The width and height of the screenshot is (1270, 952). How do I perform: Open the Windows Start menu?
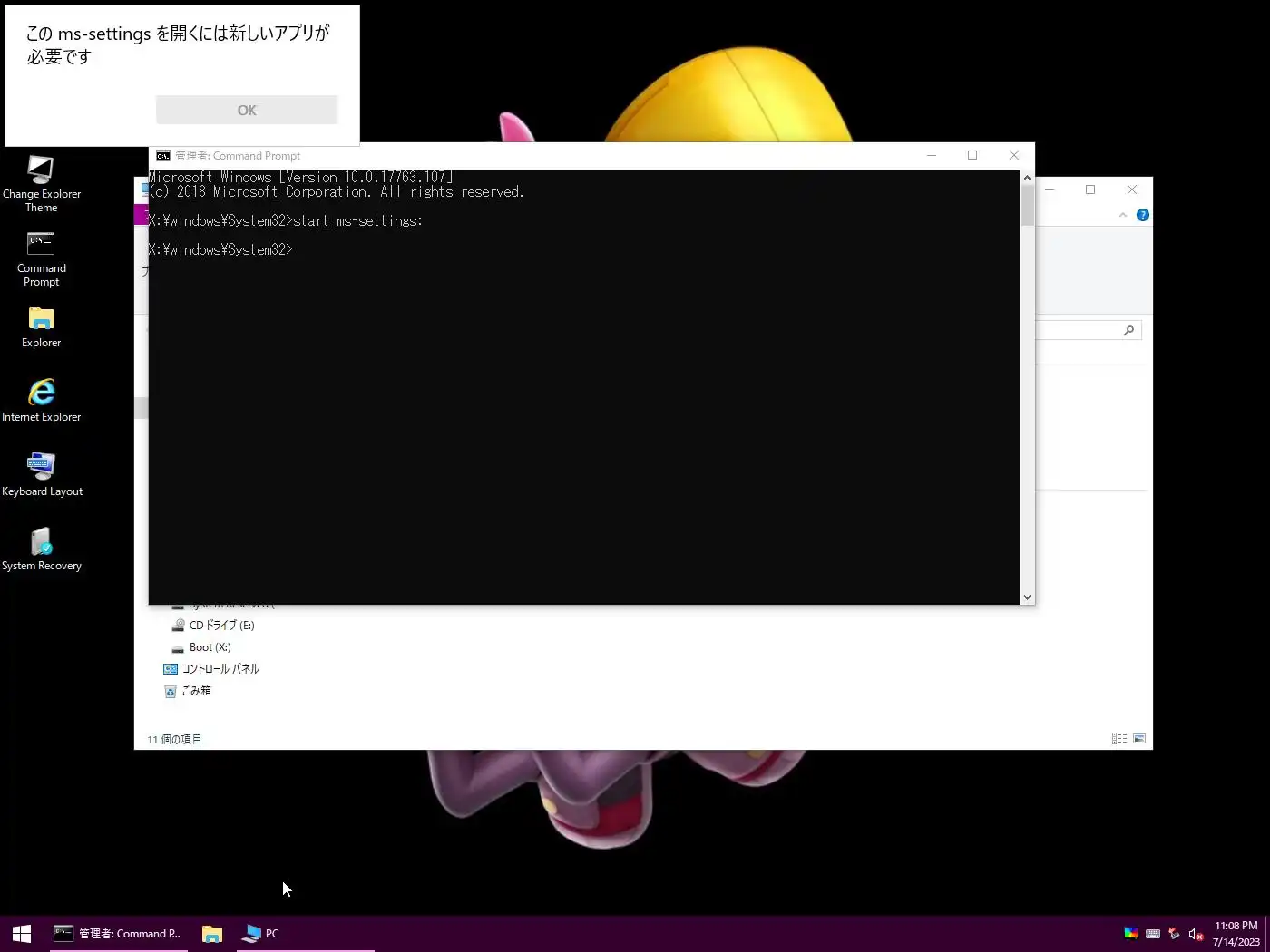(x=22, y=933)
